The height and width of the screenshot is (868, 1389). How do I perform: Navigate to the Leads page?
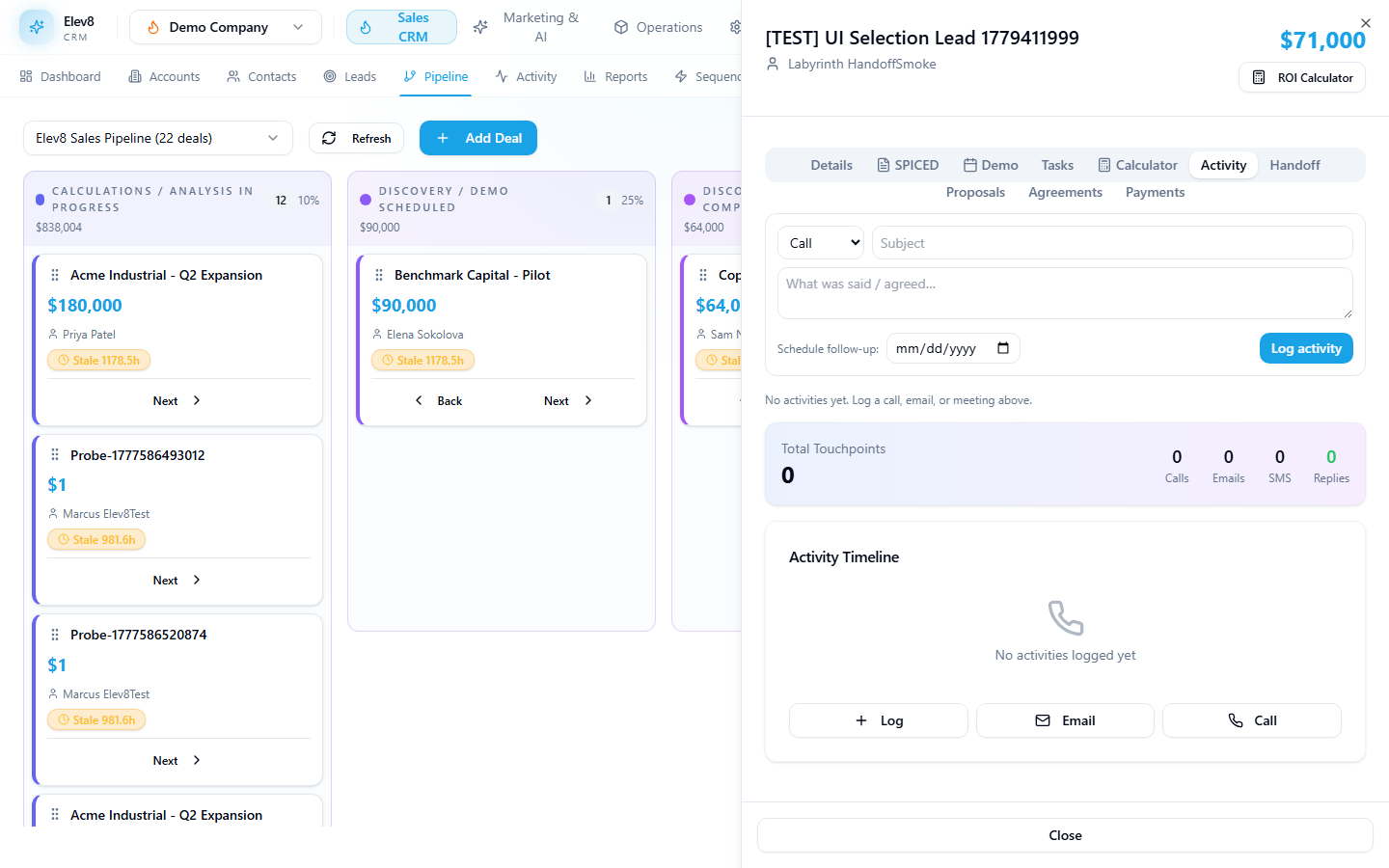click(x=350, y=76)
